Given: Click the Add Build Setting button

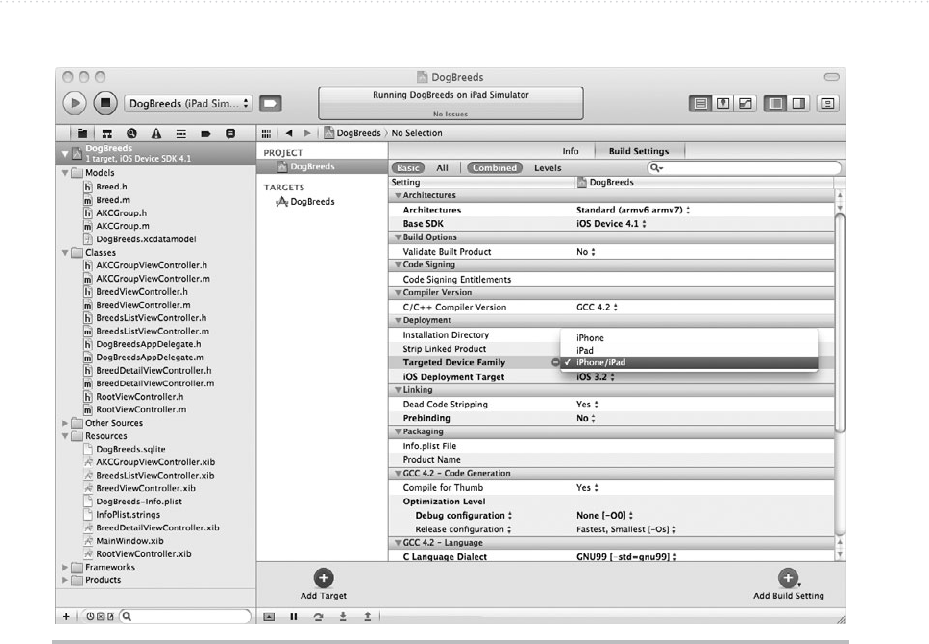Looking at the screenshot, I should [788, 585].
